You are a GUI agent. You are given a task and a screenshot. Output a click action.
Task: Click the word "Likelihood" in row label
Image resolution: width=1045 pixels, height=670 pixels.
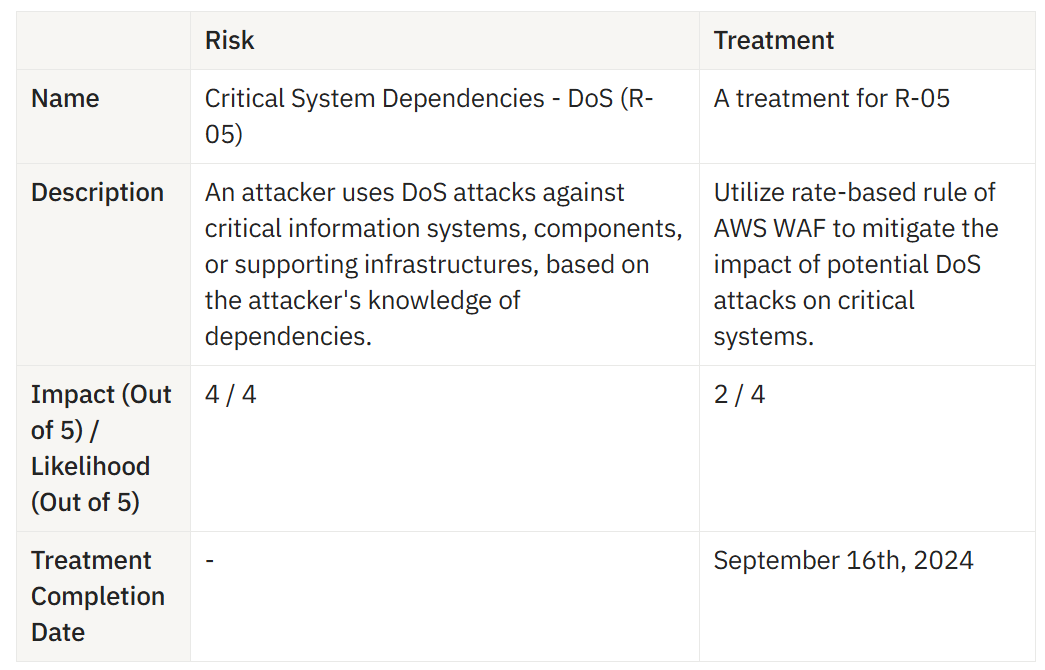pos(90,467)
